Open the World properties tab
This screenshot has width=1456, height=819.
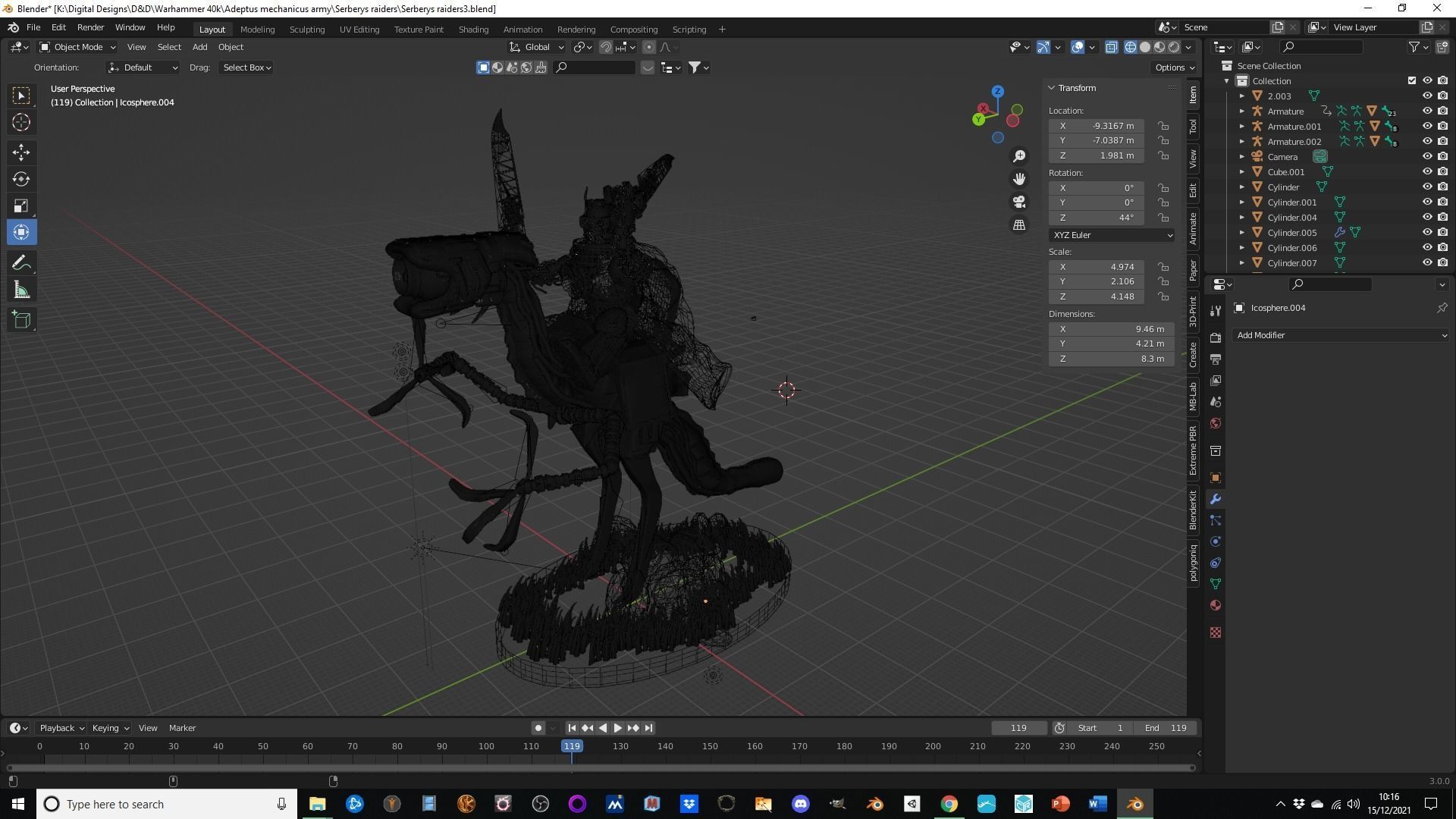1216,423
